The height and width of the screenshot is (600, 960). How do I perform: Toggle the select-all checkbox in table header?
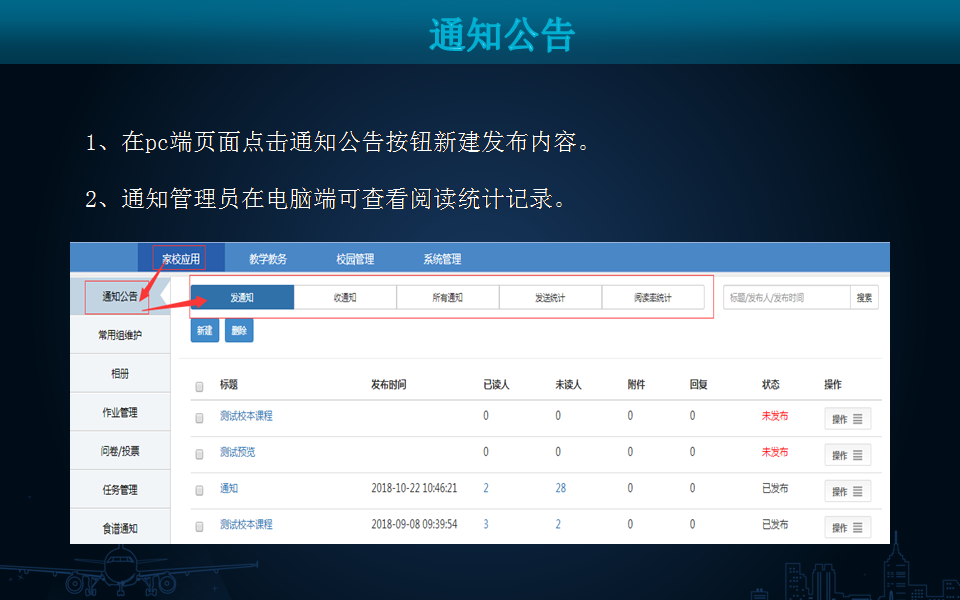[200, 386]
